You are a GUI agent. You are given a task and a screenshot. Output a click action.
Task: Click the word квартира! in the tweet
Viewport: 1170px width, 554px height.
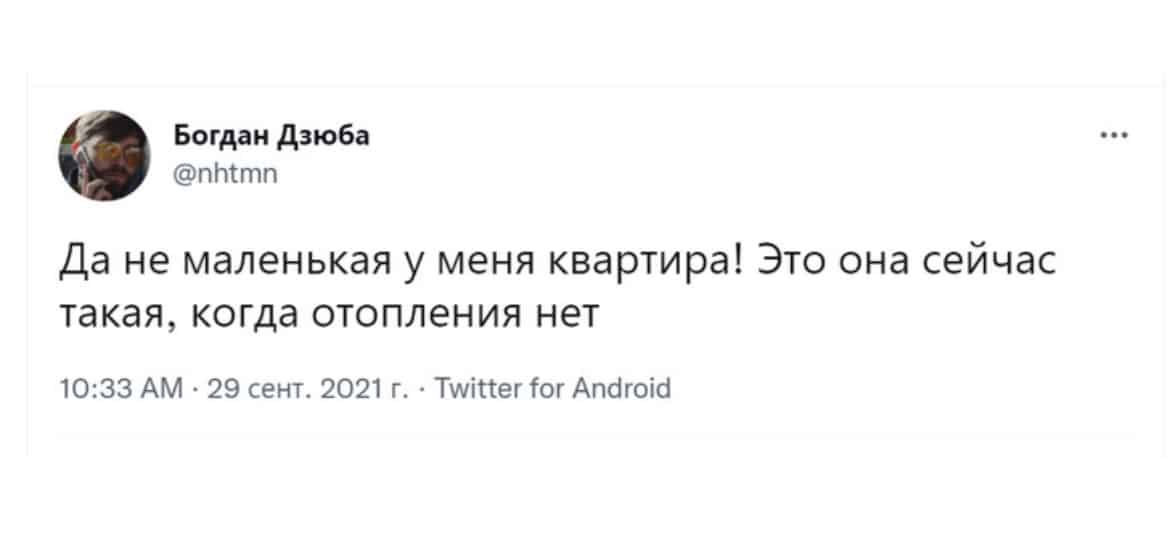(646, 267)
